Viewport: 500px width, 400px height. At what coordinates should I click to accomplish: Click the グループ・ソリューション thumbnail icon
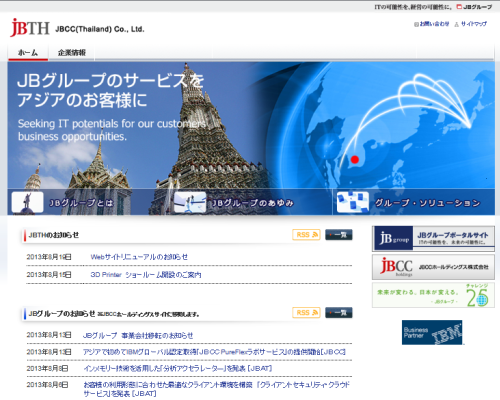pos(353,202)
